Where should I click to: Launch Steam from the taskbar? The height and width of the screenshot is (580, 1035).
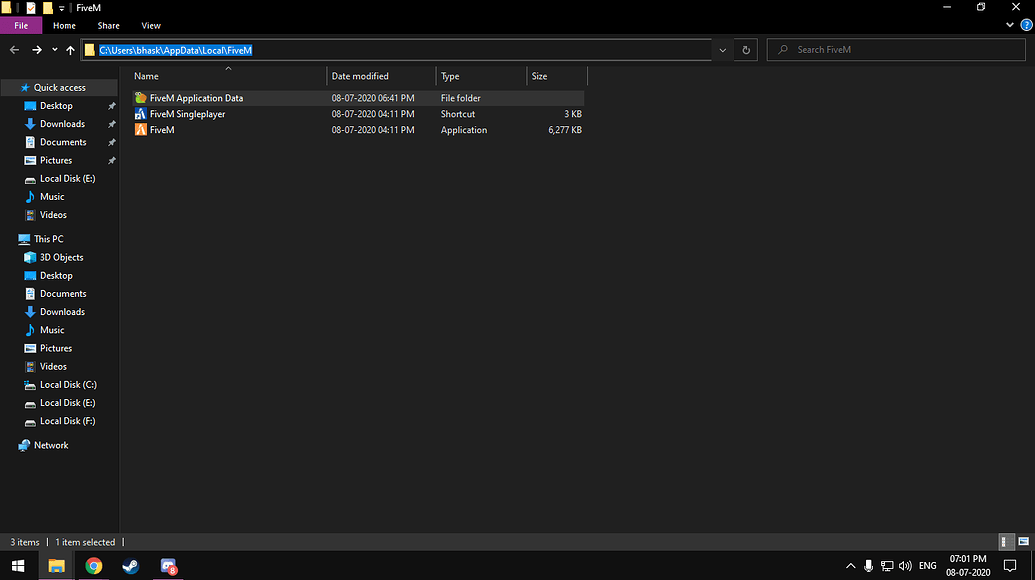[130, 566]
